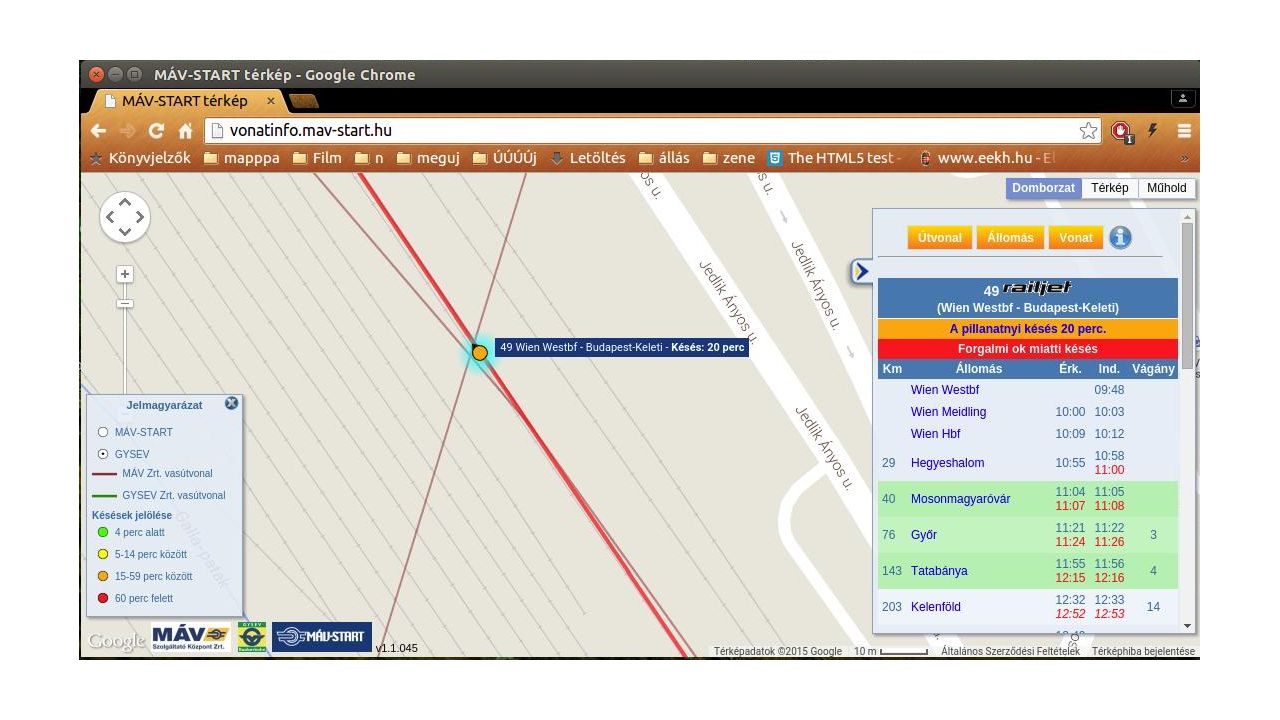The height and width of the screenshot is (720, 1280).
Task: Open the Film bookmark folder
Action: point(317,158)
